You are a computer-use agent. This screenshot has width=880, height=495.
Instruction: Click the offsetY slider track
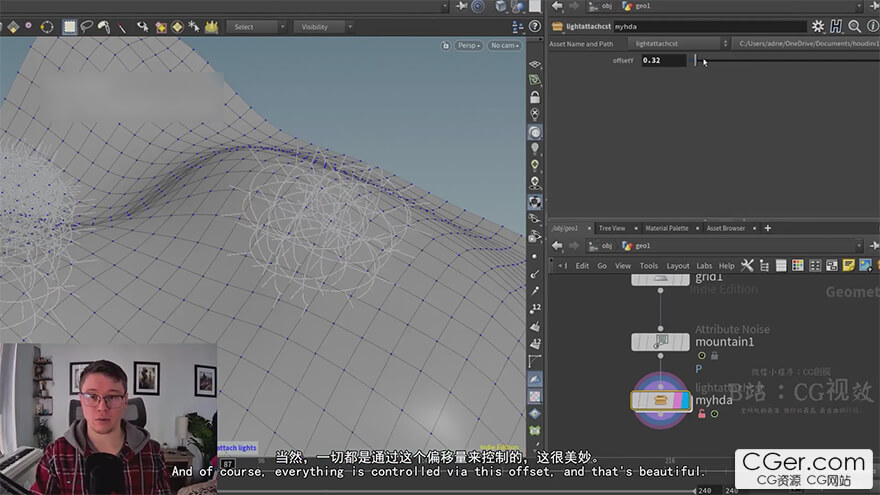click(x=784, y=61)
